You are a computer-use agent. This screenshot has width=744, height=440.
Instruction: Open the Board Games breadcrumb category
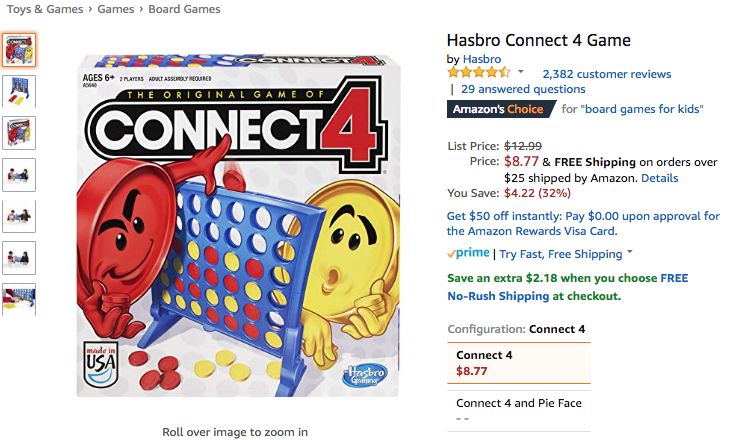pos(184,10)
